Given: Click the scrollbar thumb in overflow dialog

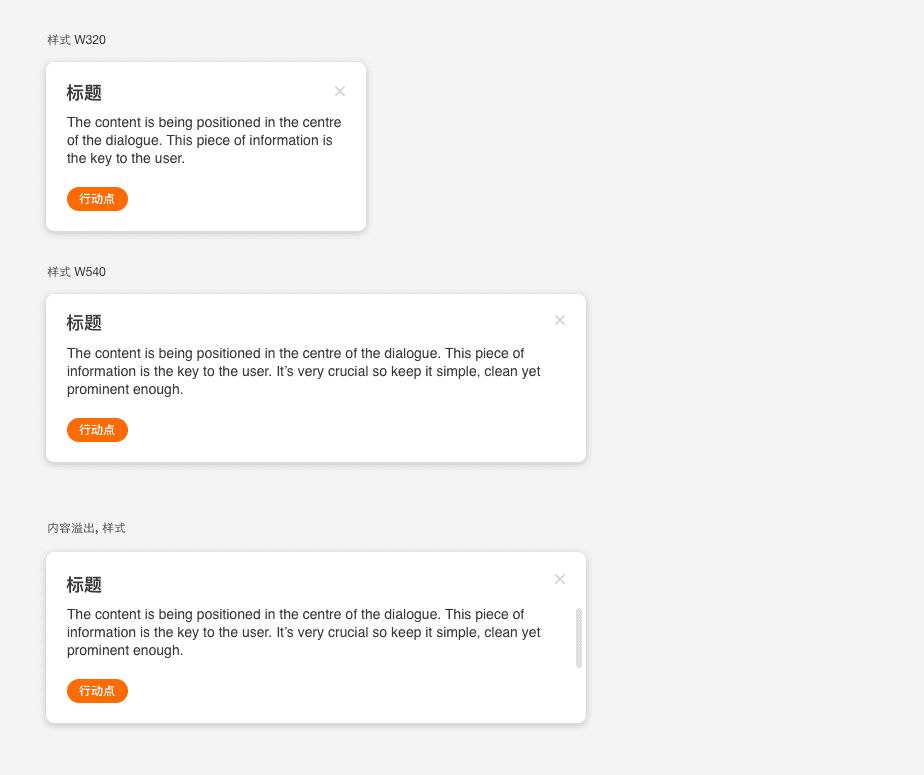Looking at the screenshot, I should click(579, 638).
